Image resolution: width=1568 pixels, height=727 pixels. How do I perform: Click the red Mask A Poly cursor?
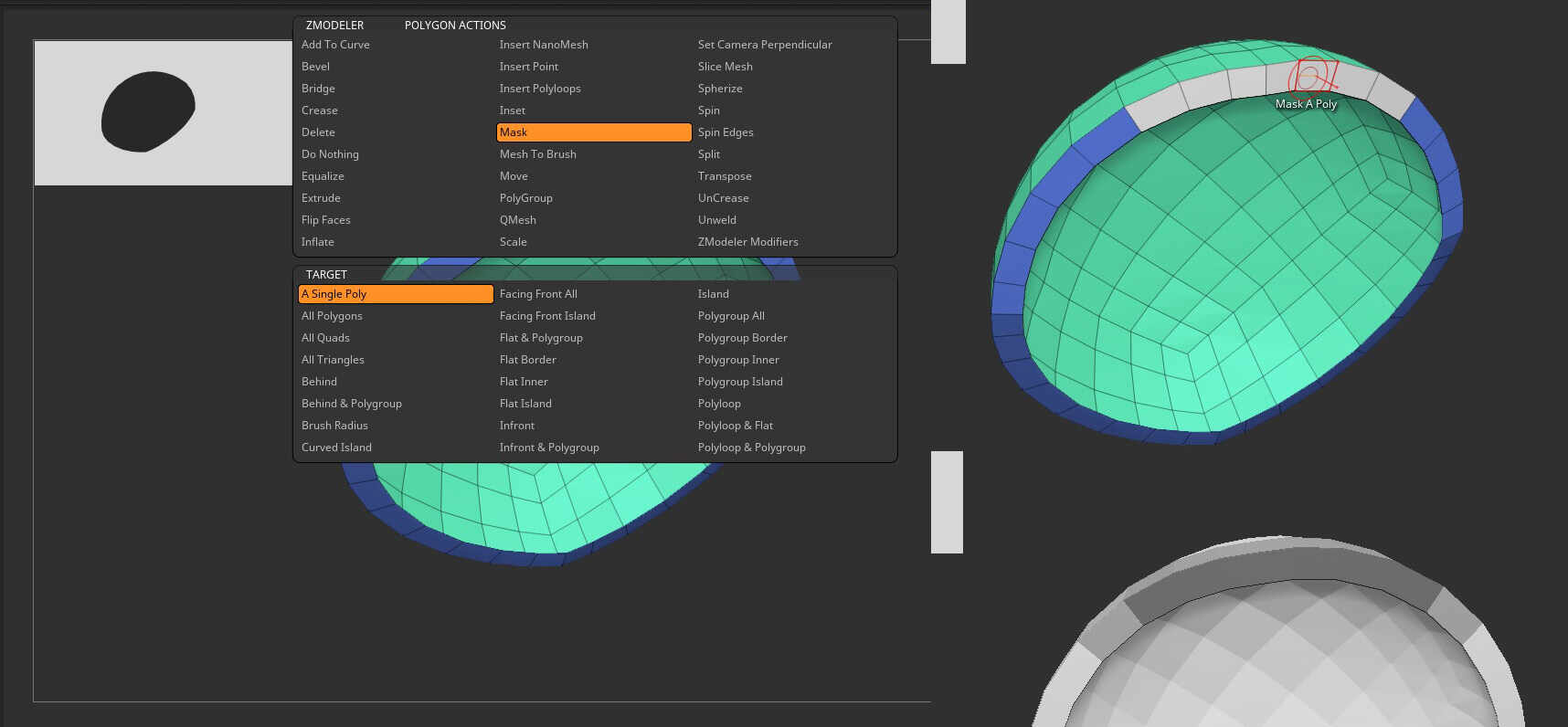(1310, 79)
